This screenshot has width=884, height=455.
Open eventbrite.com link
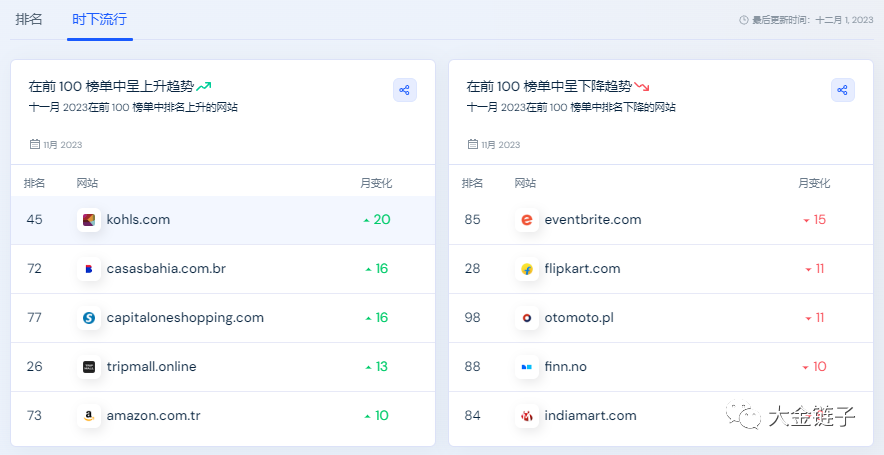(x=593, y=219)
